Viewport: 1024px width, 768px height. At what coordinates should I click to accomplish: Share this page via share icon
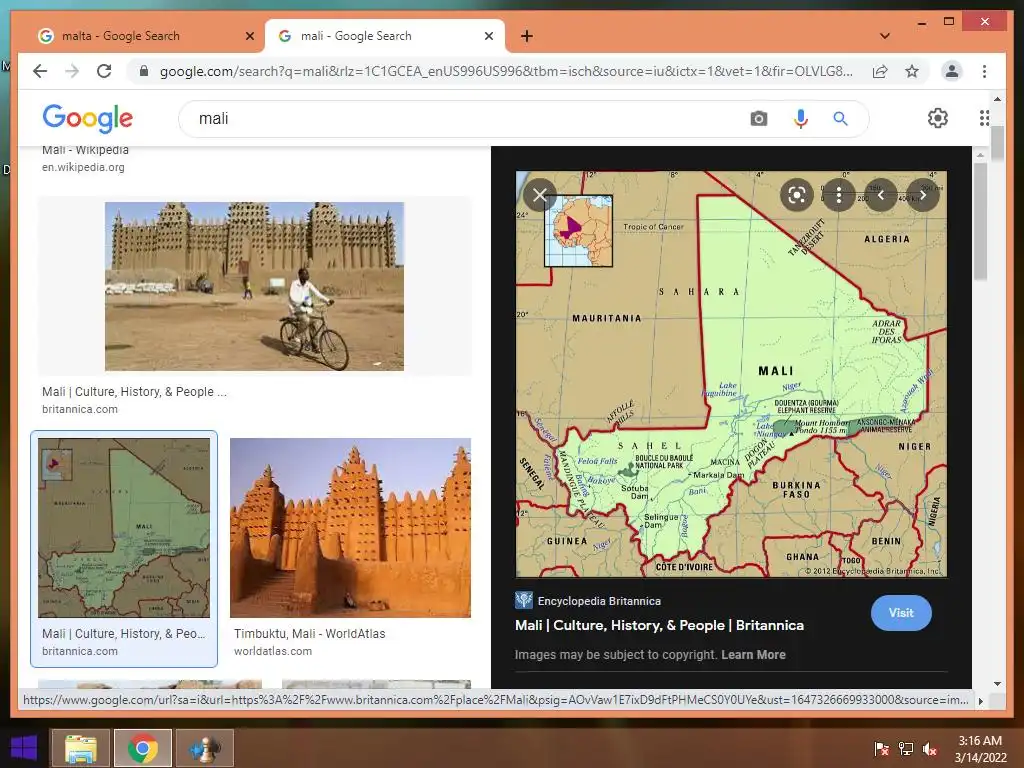pyautogui.click(x=880, y=71)
